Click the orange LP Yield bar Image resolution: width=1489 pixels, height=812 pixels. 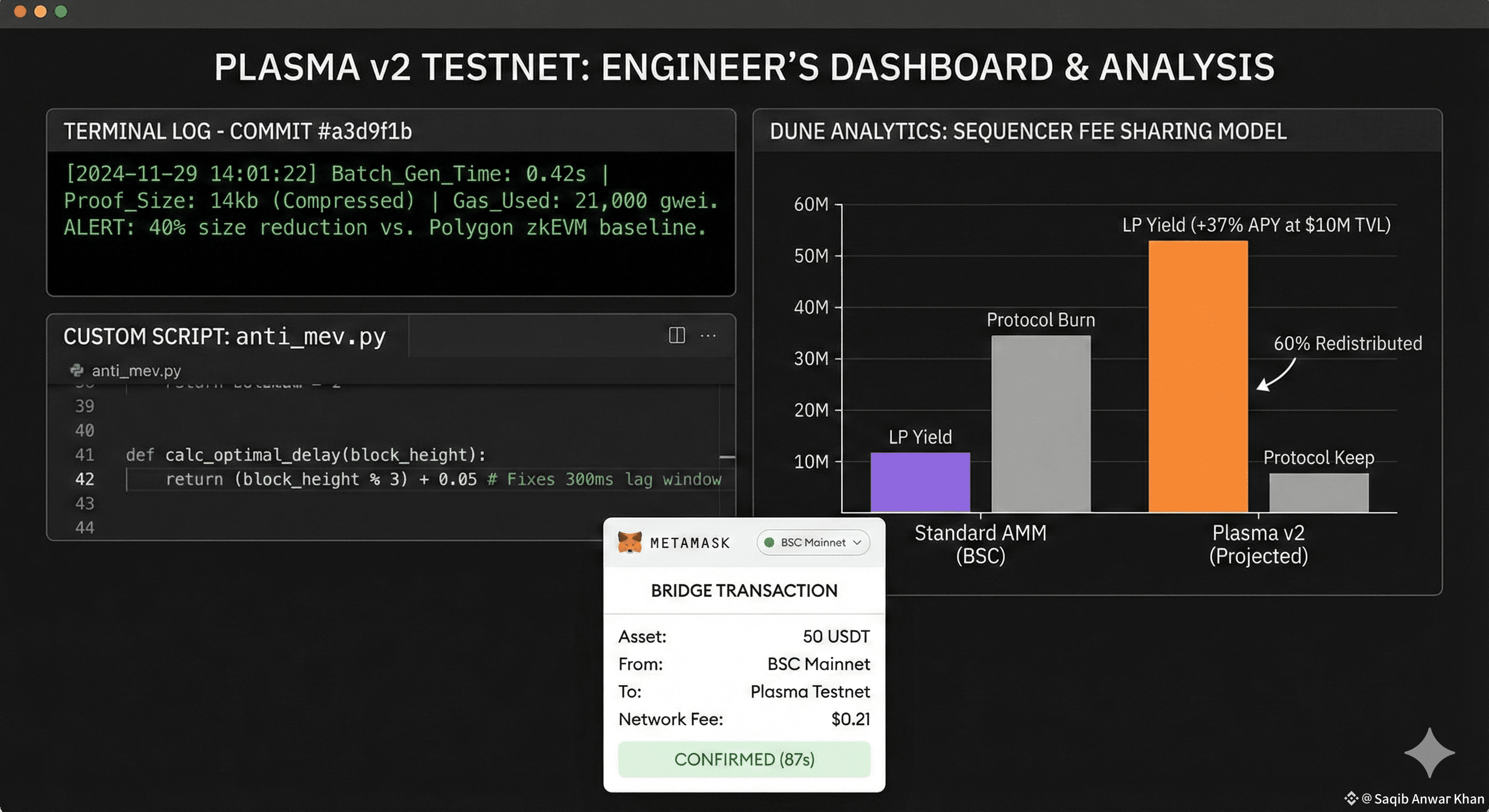[1198, 376]
